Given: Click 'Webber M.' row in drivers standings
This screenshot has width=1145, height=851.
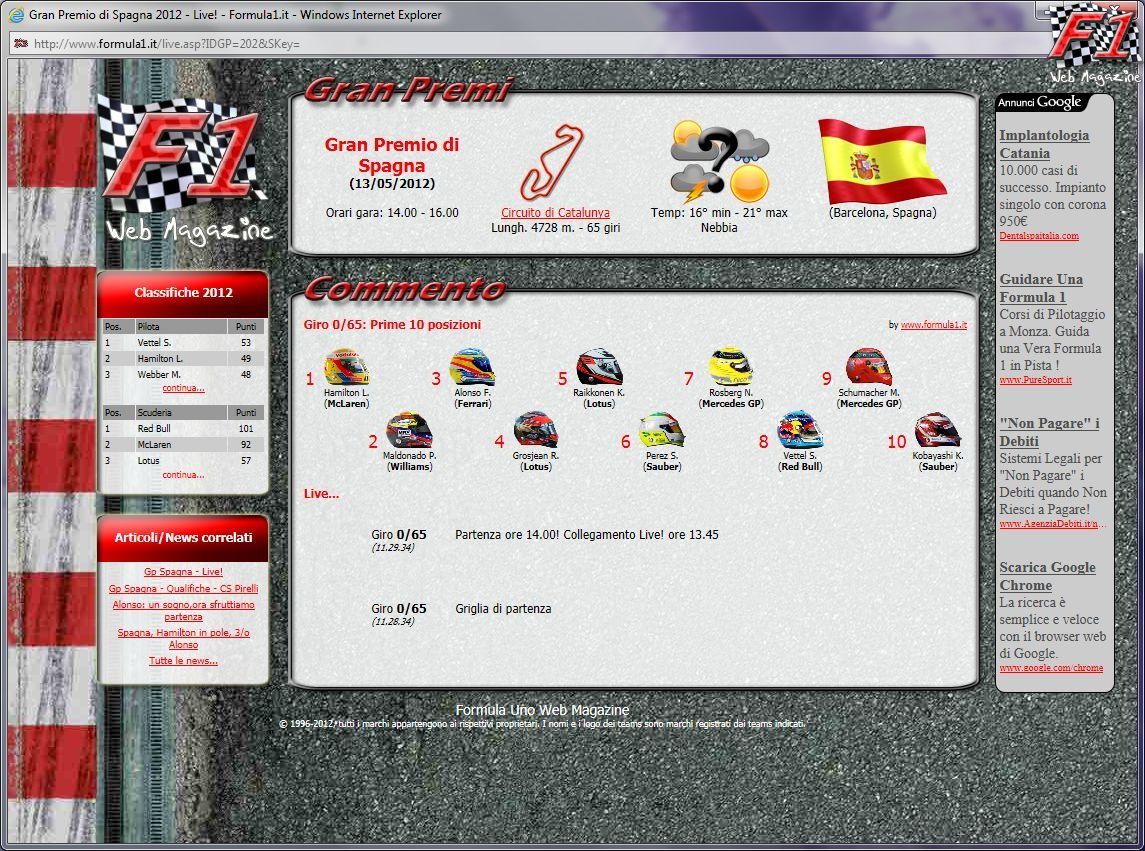Looking at the screenshot, I should [x=183, y=375].
